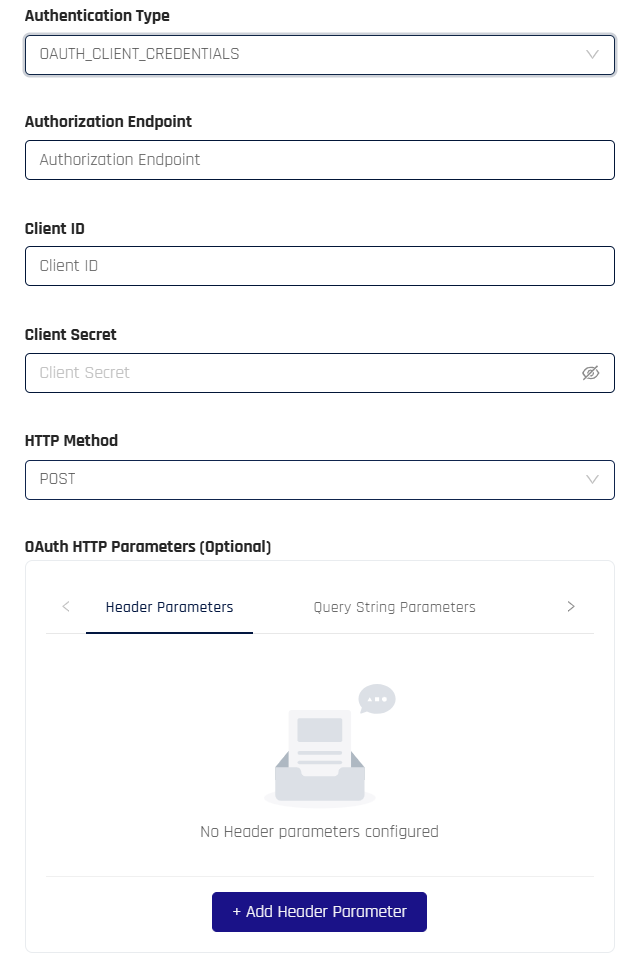Click into the Client ID field

pos(319,266)
